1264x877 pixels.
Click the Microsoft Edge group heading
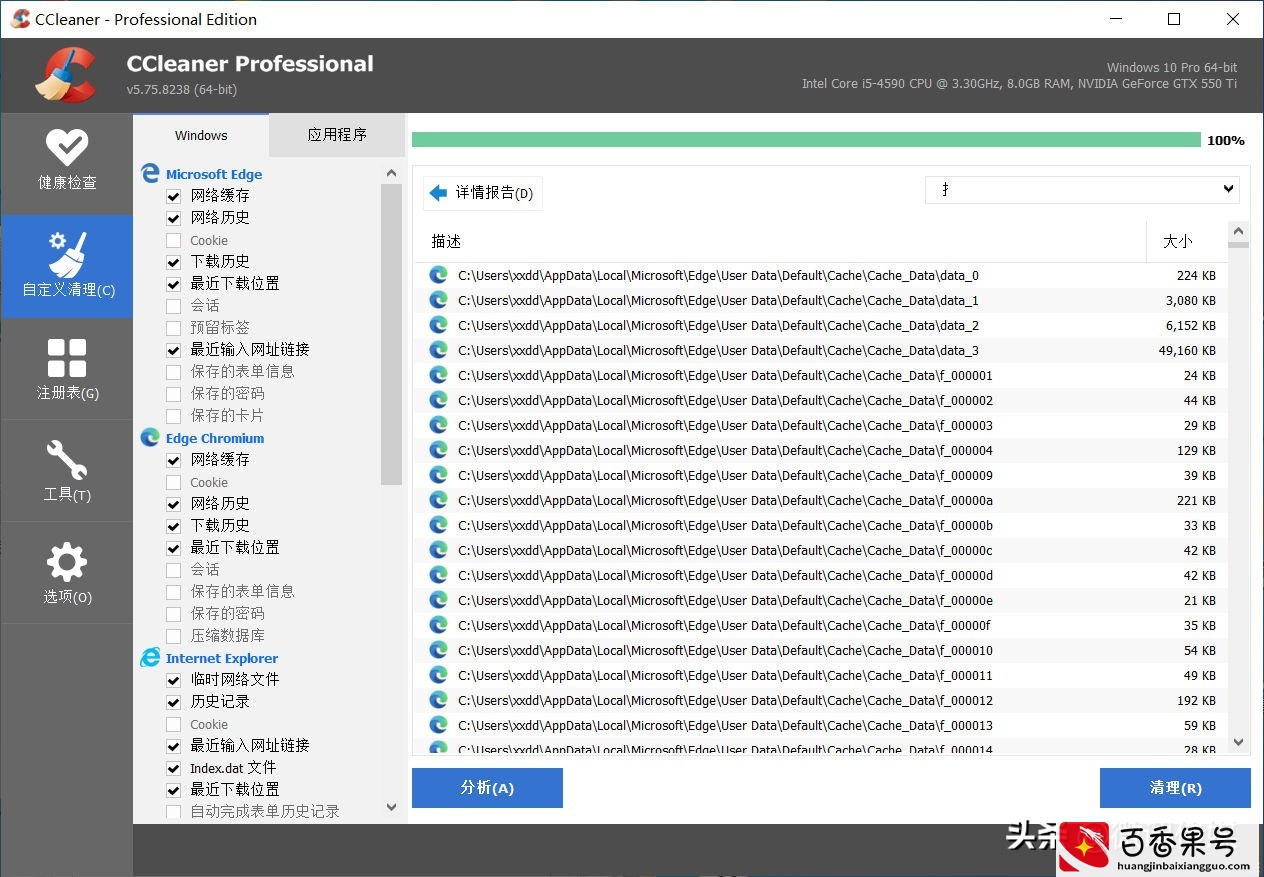[x=213, y=174]
